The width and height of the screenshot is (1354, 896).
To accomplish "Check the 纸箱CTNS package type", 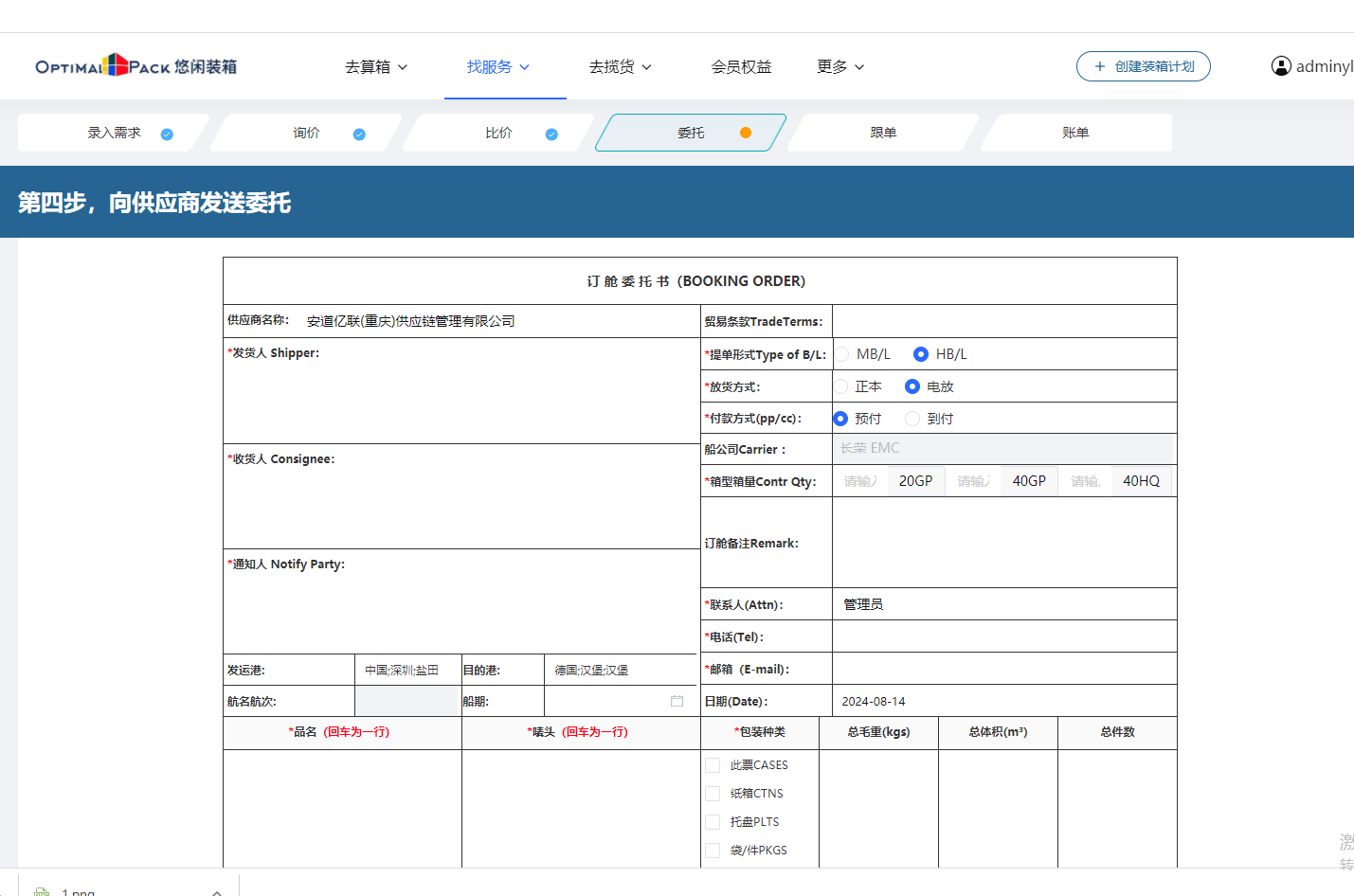I will tap(713, 794).
